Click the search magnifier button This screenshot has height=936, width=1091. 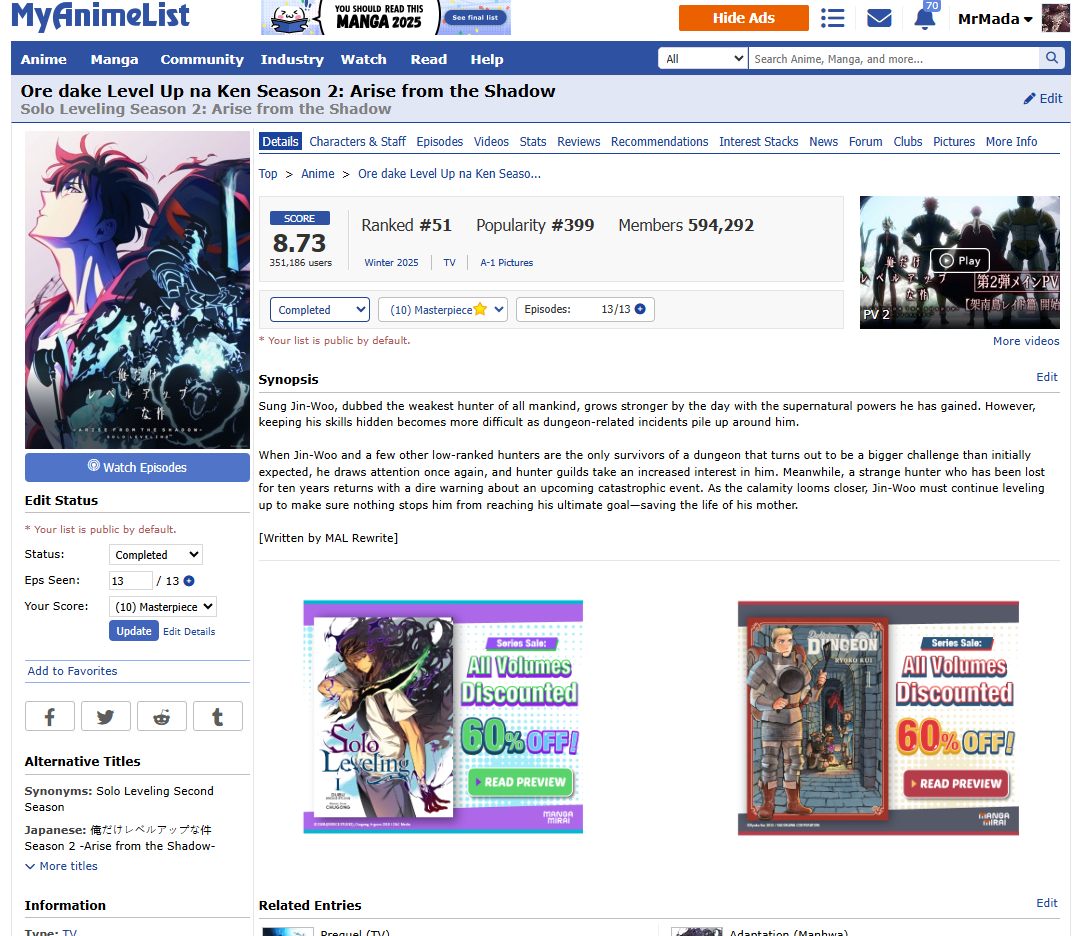pos(1052,58)
